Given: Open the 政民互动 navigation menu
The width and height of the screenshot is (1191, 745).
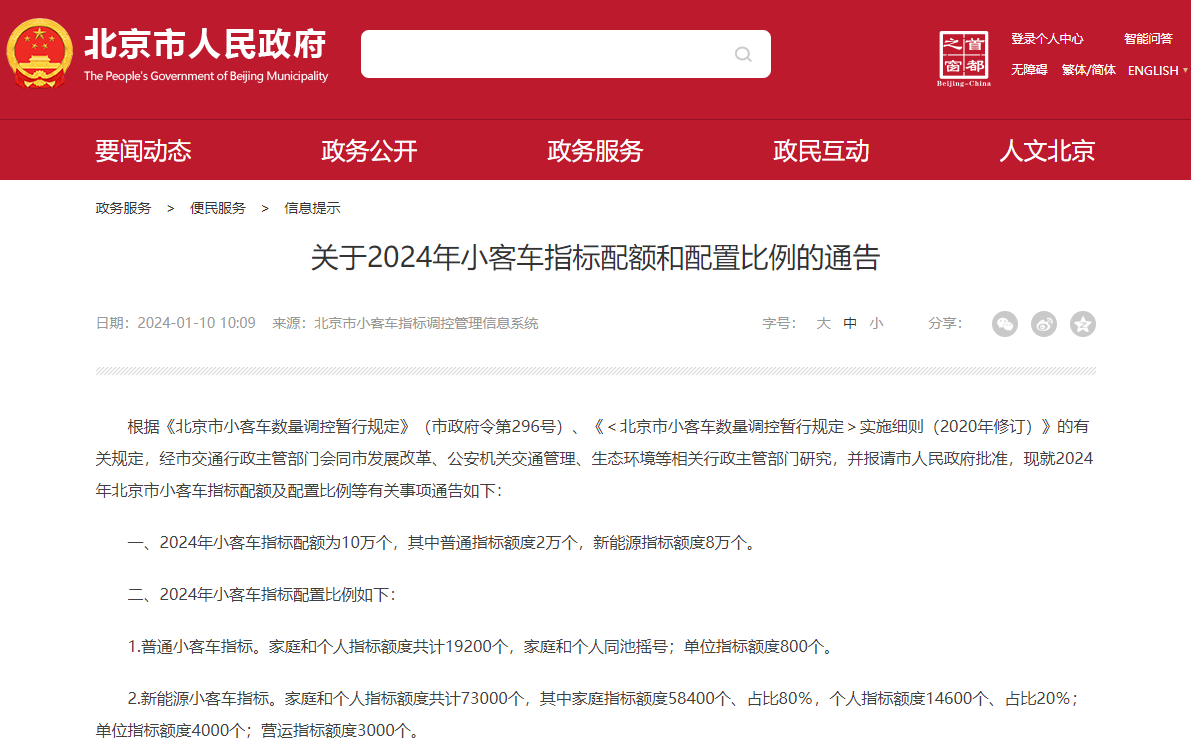Looking at the screenshot, I should point(821,150).
